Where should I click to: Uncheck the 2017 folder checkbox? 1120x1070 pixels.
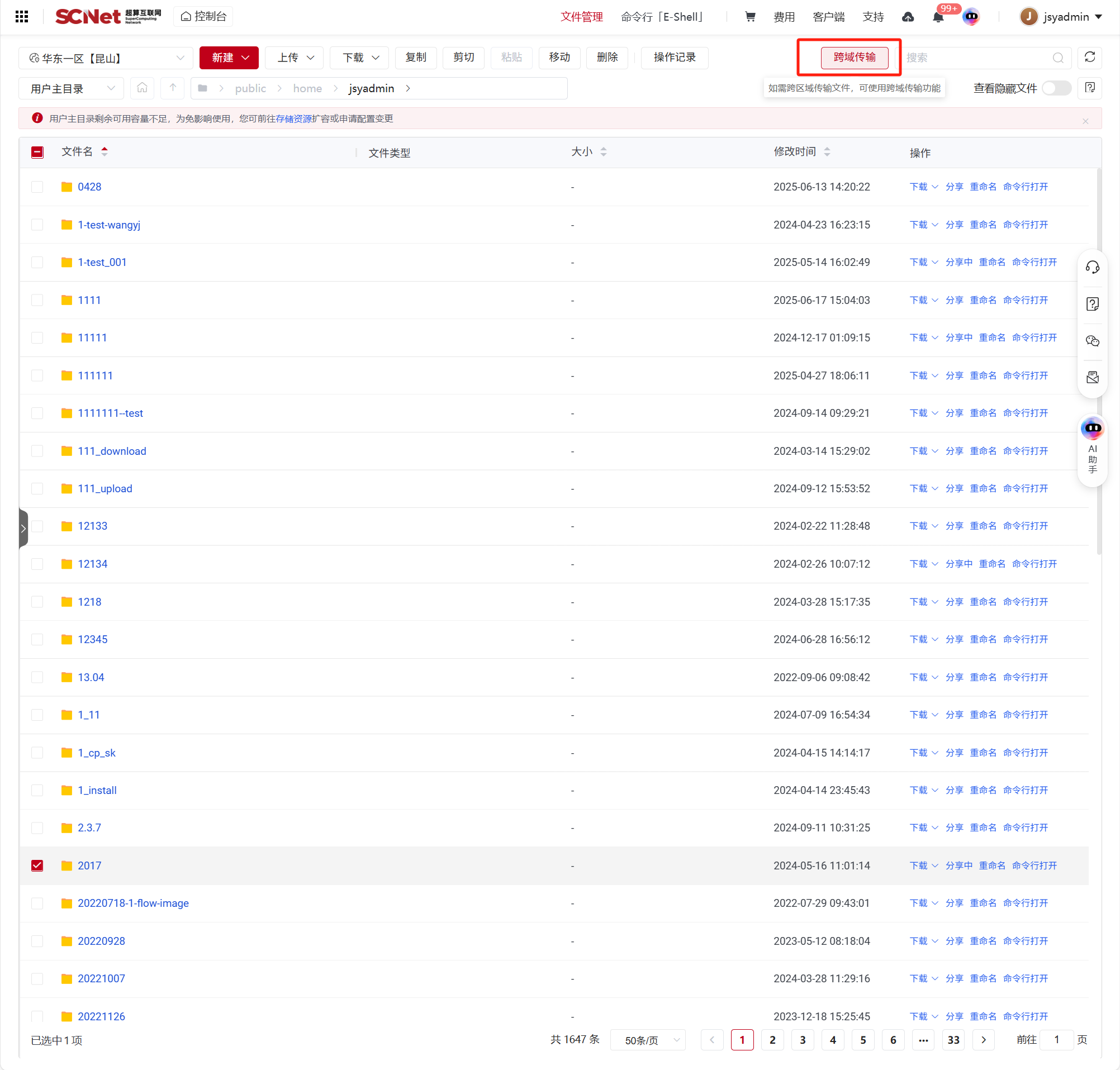pyautogui.click(x=37, y=865)
